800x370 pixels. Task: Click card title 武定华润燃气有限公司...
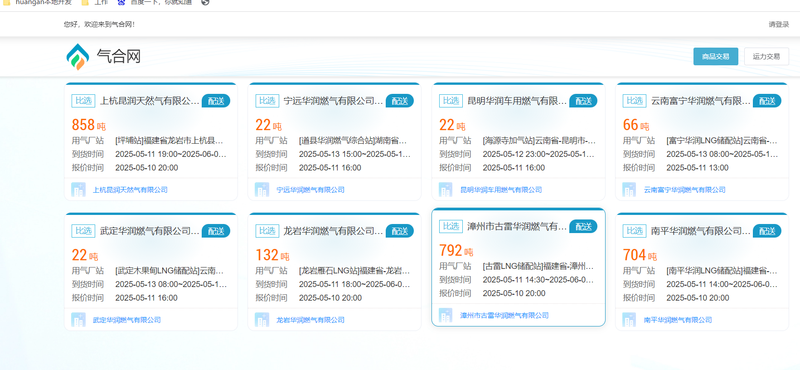(x=149, y=231)
